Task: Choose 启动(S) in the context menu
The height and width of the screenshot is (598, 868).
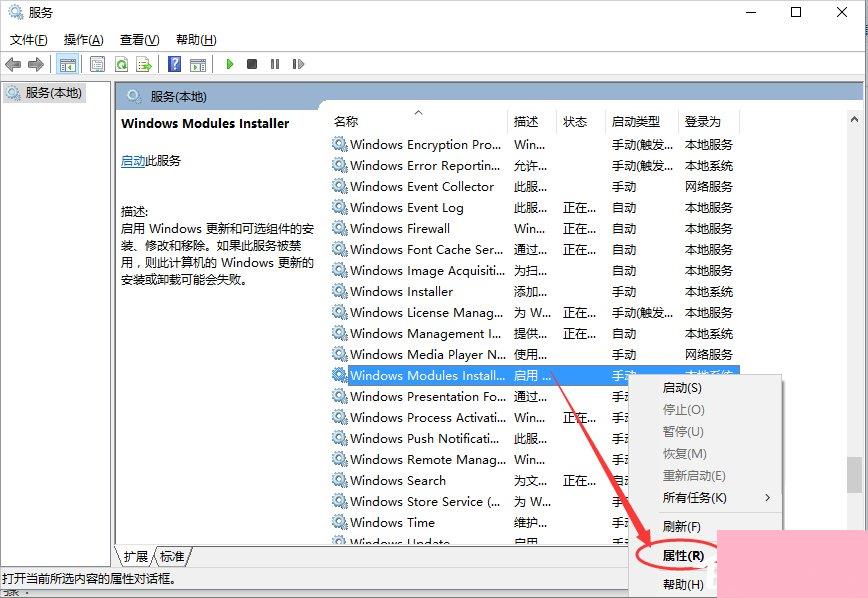Action: tap(682, 388)
